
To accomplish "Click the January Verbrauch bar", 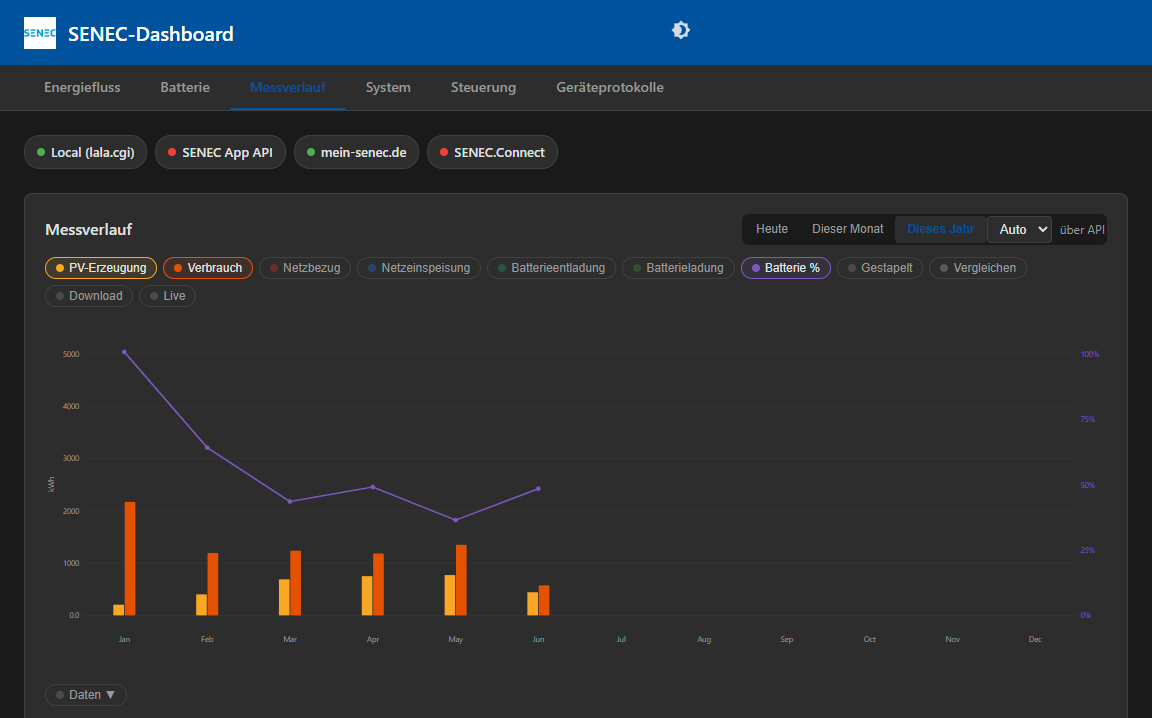I will pyautogui.click(x=130, y=559).
